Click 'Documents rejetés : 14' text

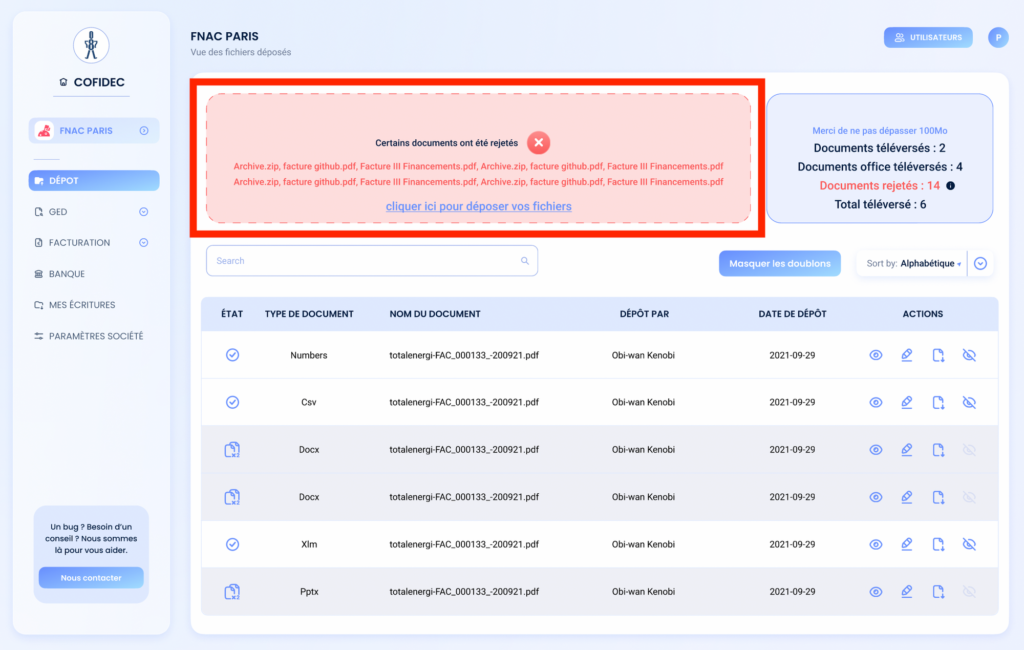click(x=880, y=186)
